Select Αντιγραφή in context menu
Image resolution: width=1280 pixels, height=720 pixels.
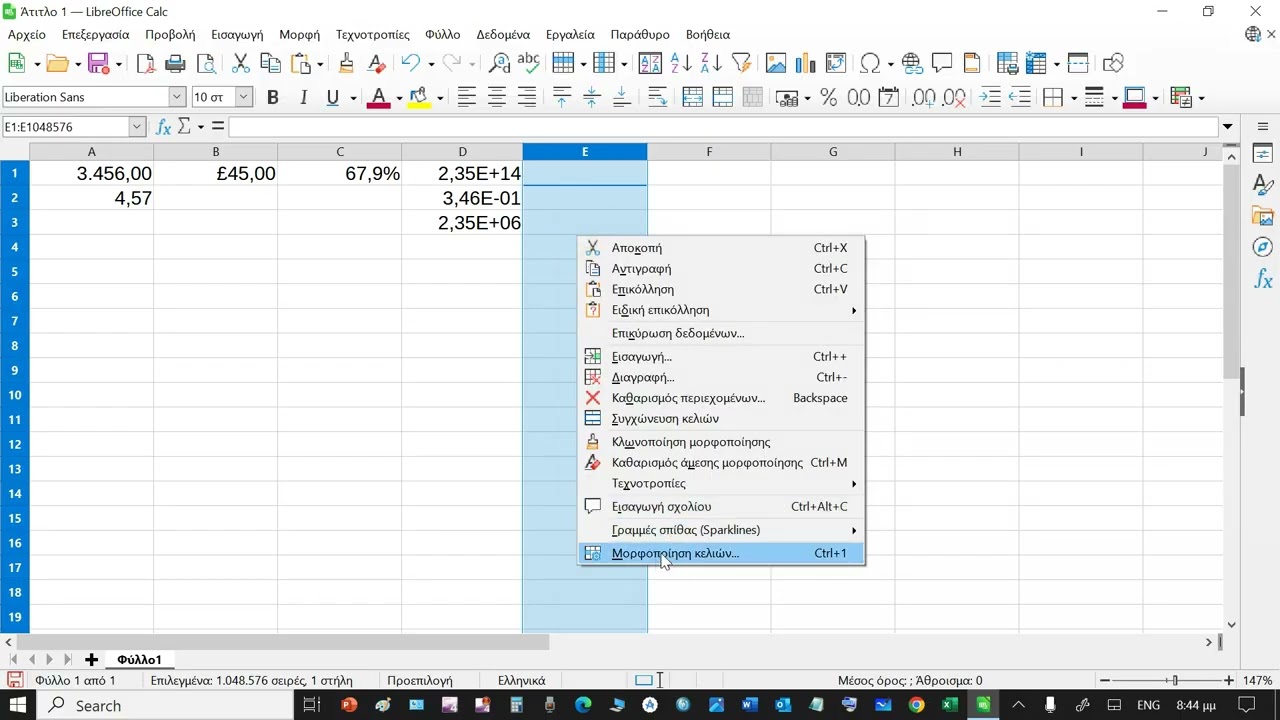(x=721, y=269)
